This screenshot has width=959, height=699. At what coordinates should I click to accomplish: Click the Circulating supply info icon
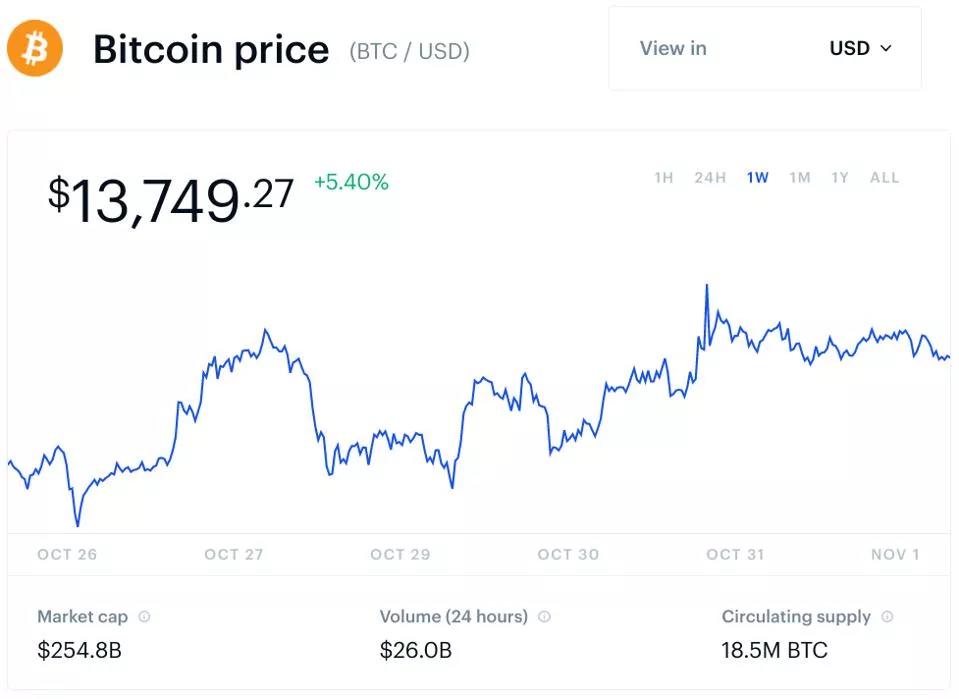887,617
